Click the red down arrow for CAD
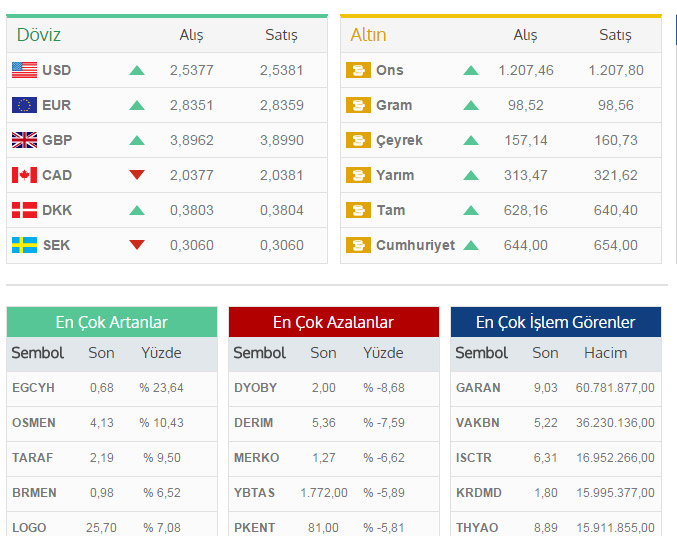This screenshot has width=677, height=536. pyautogui.click(x=137, y=174)
